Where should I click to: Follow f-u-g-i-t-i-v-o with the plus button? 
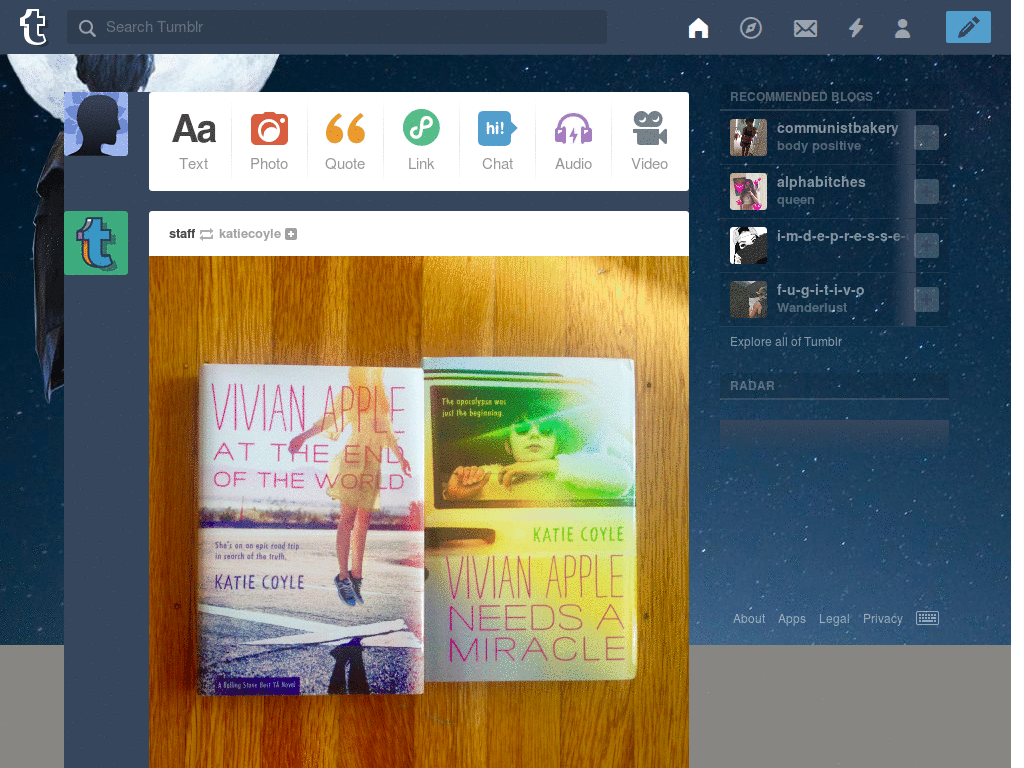[927, 300]
